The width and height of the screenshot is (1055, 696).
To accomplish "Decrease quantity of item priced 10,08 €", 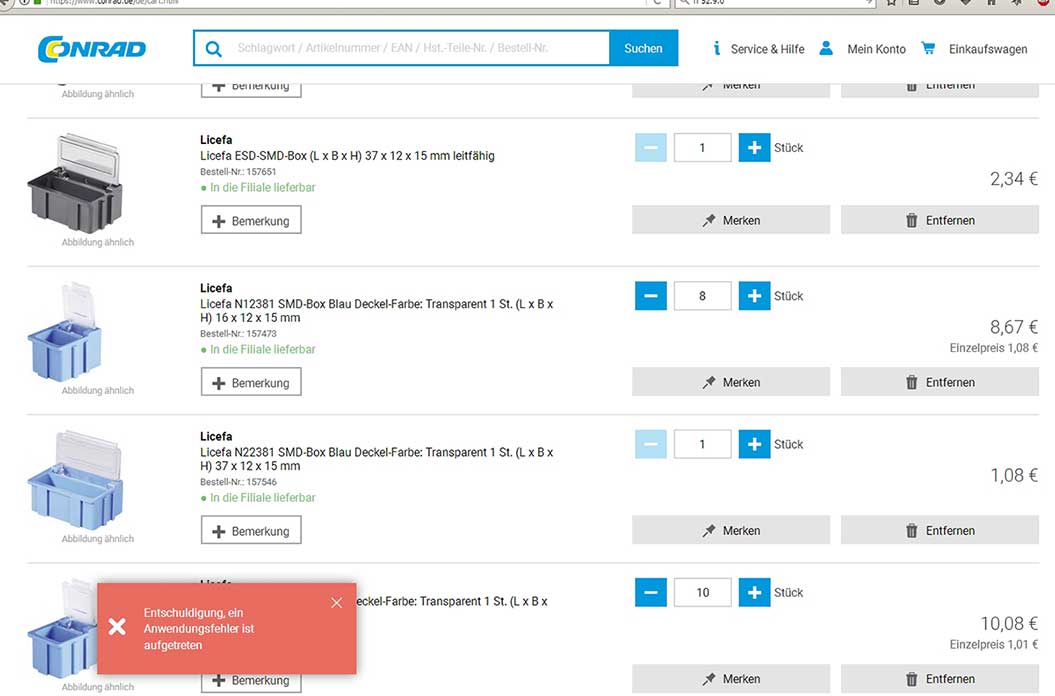I will point(651,592).
